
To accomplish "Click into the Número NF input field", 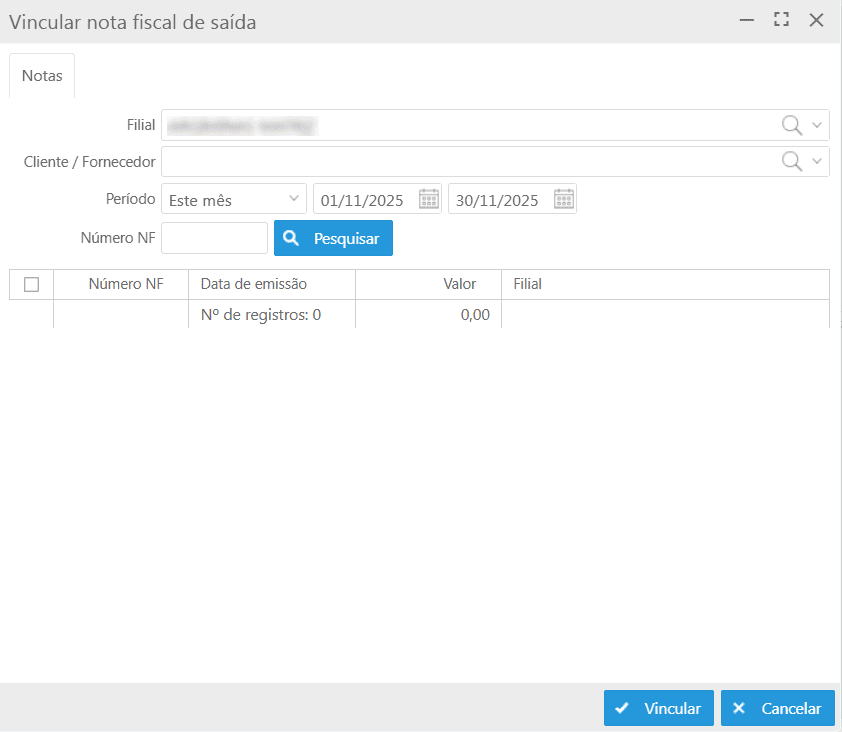I will tap(214, 238).
